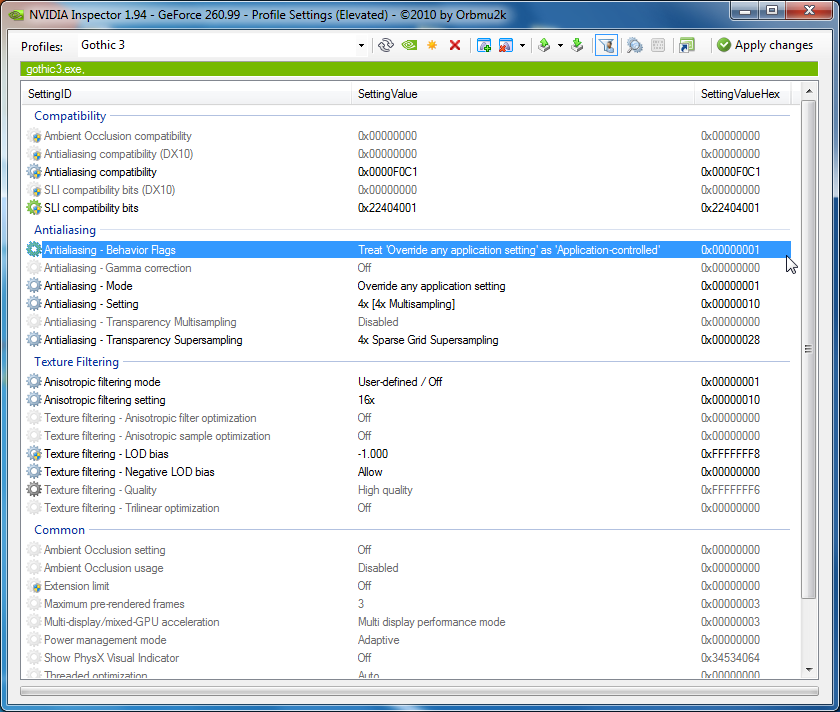Click the vertical scrollbar thumb in settings list
This screenshot has width=840, height=712.
(x=809, y=350)
